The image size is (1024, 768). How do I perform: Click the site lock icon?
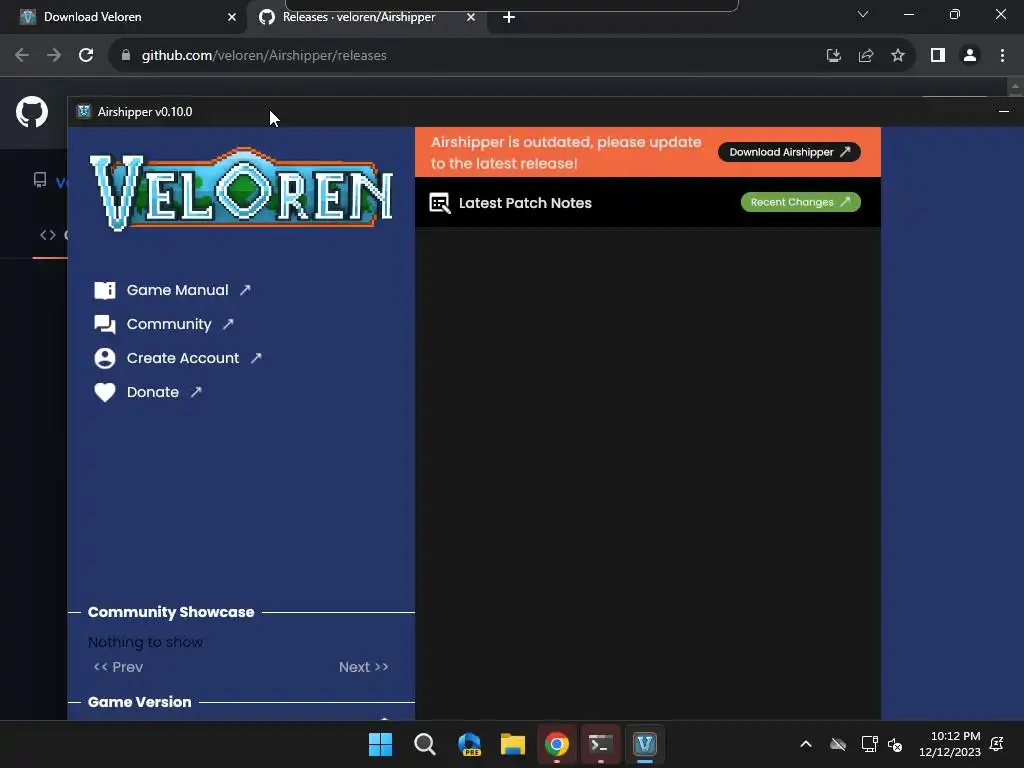126,56
